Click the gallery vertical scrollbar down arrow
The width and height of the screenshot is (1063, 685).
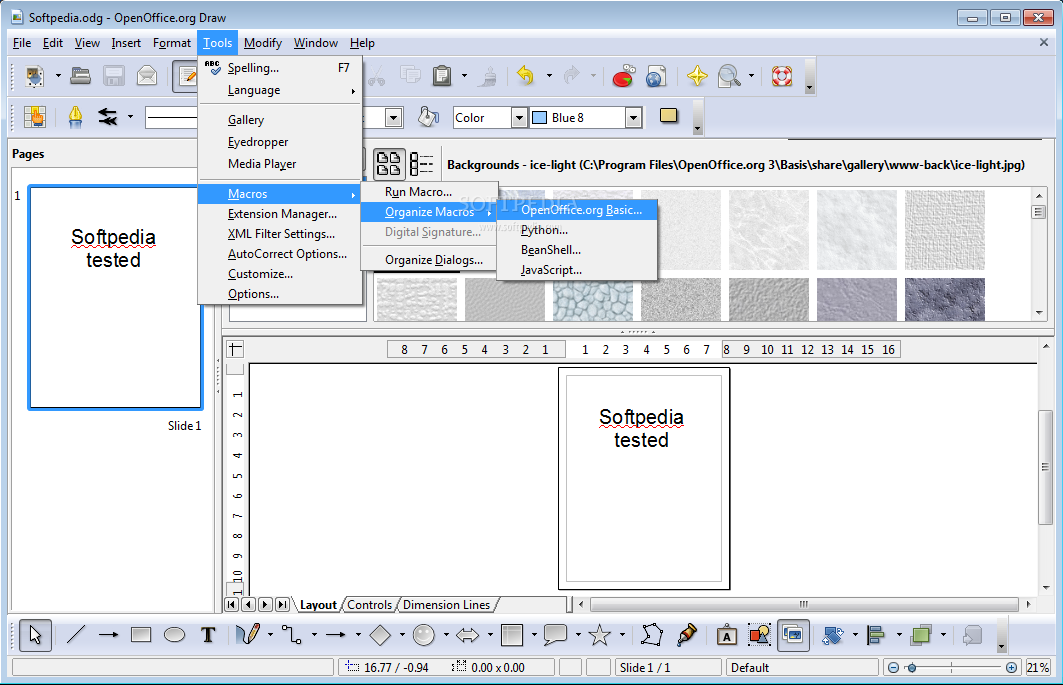(1039, 313)
